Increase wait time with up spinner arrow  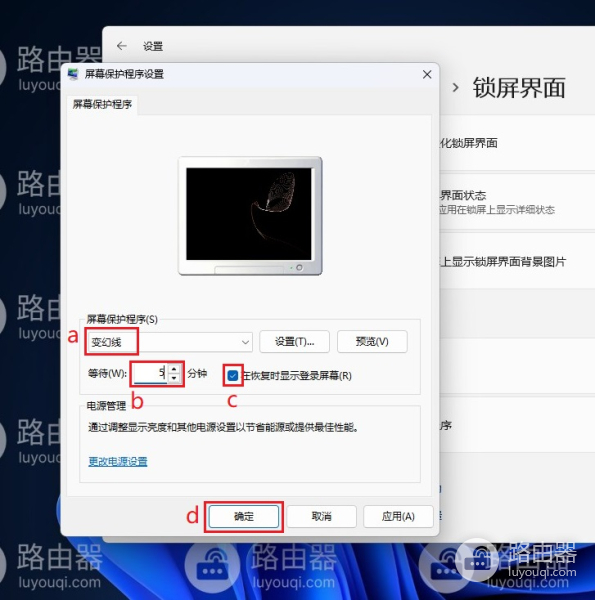(x=174, y=369)
